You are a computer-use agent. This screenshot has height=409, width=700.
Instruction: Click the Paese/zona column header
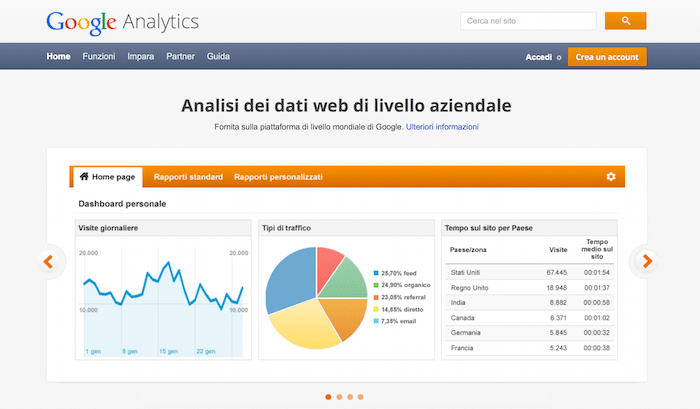coord(468,250)
